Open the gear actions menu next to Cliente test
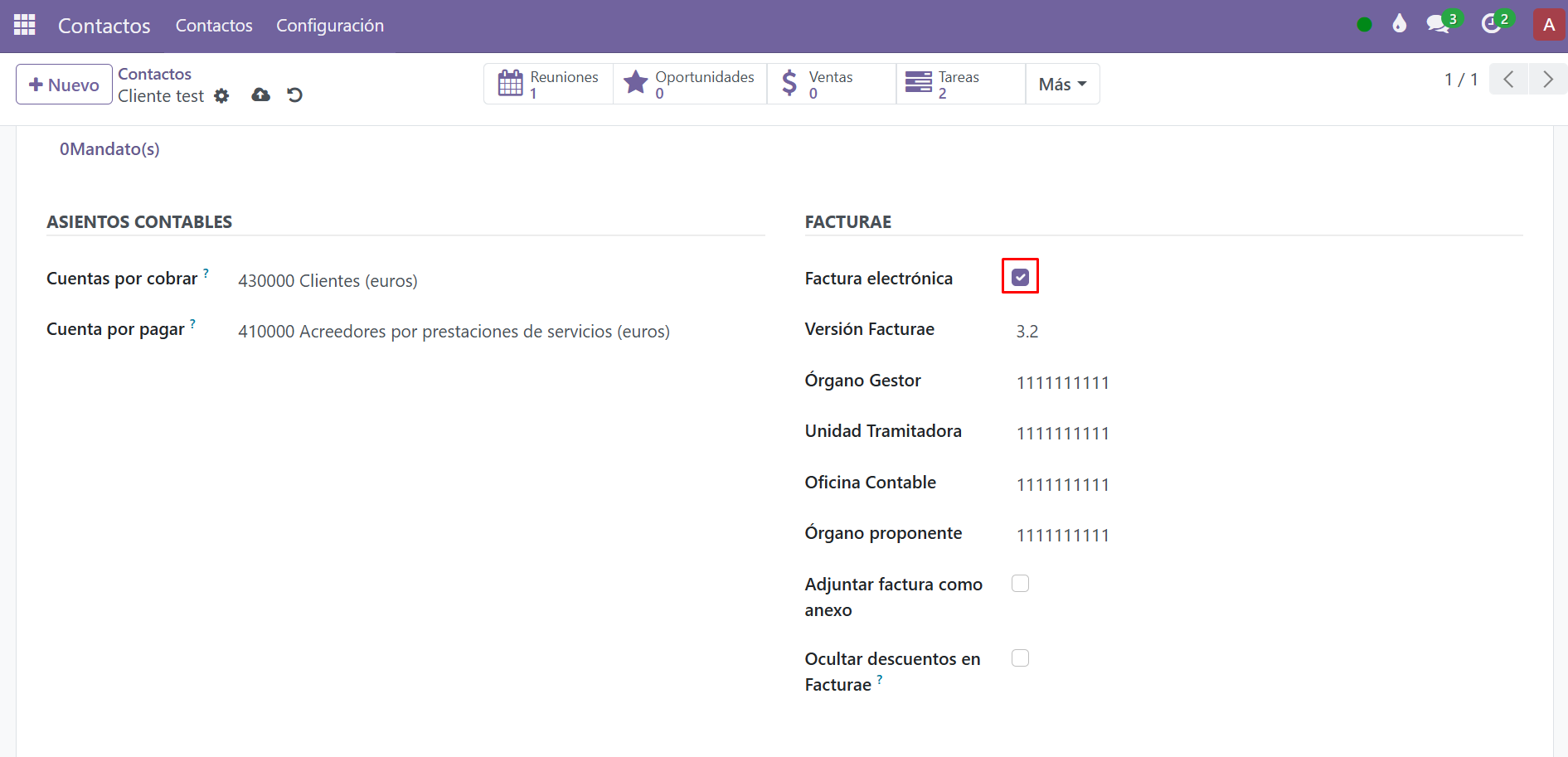Image resolution: width=1568 pixels, height=757 pixels. click(x=221, y=96)
